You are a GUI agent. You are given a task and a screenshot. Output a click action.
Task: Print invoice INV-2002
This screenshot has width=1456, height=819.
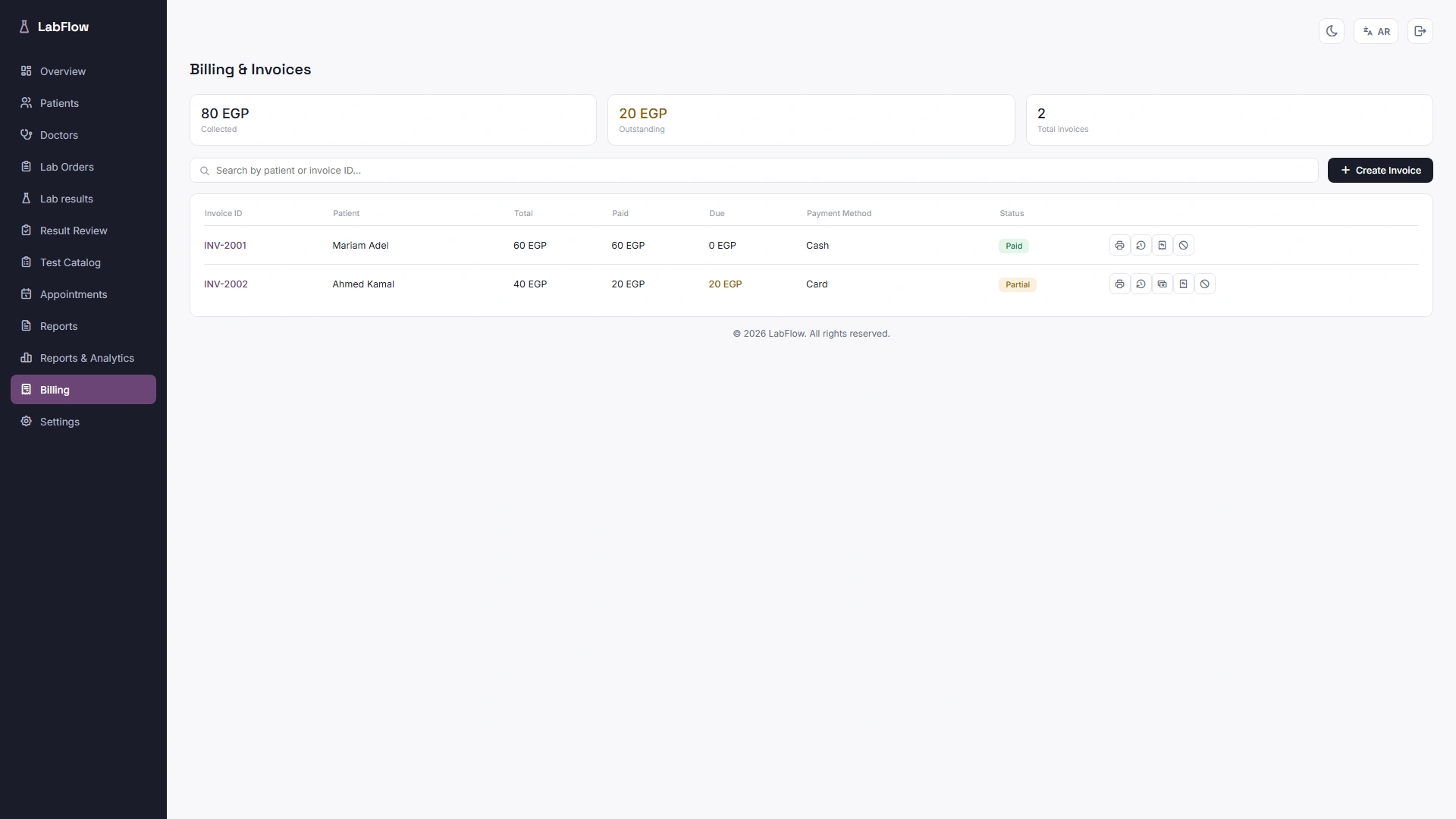1119,284
